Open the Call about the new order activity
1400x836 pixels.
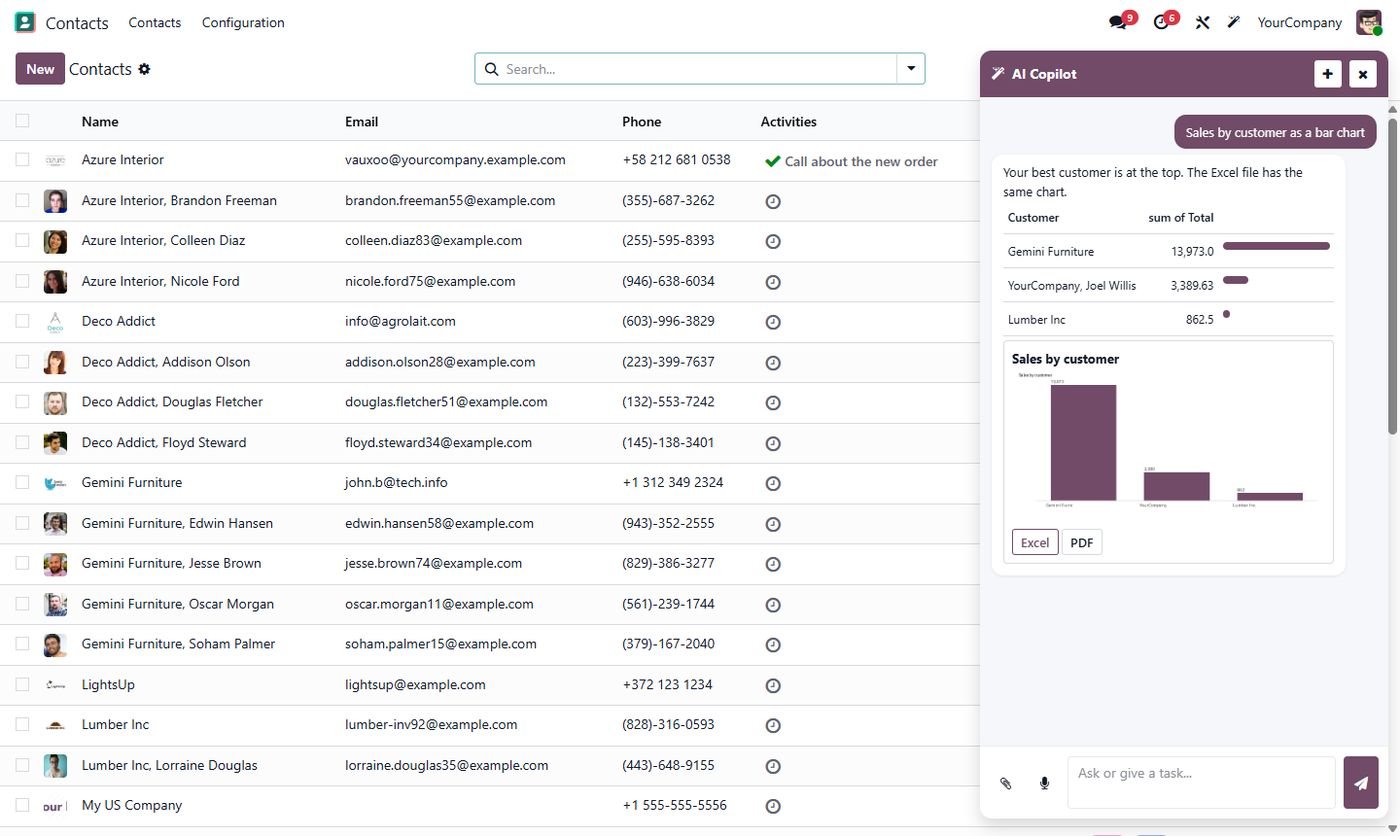(x=861, y=161)
